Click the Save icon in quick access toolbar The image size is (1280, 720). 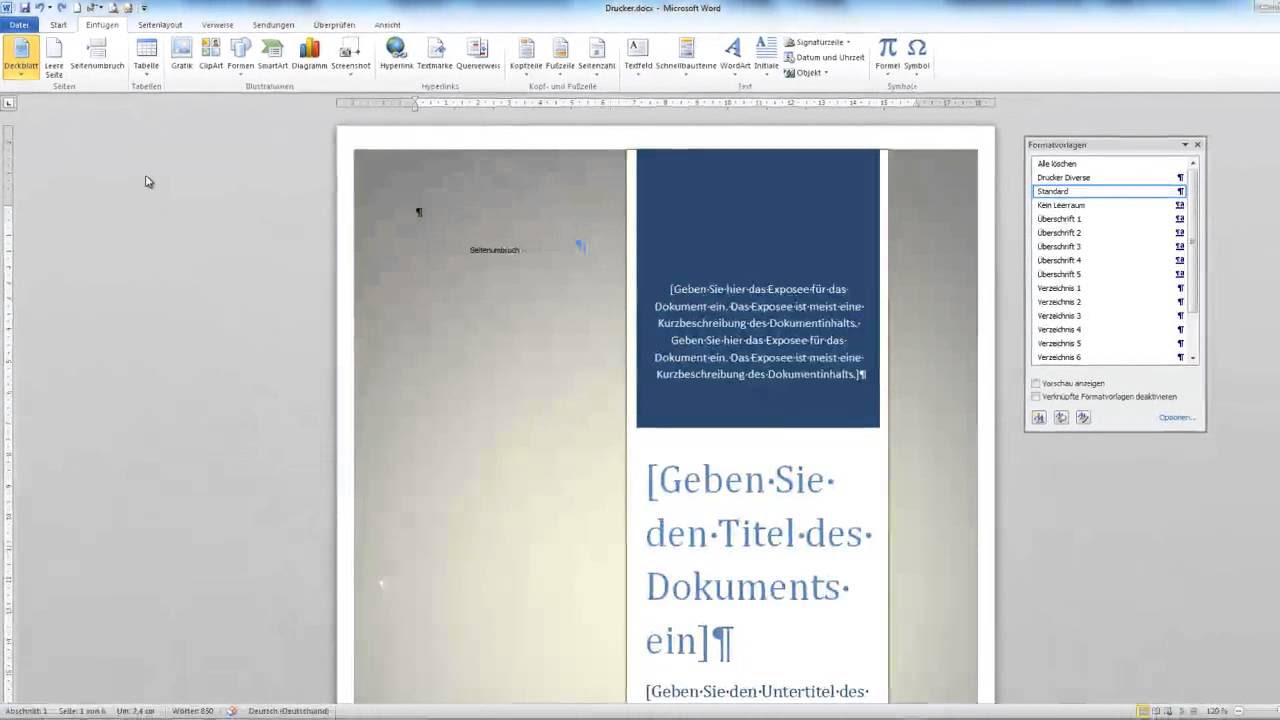[x=25, y=8]
